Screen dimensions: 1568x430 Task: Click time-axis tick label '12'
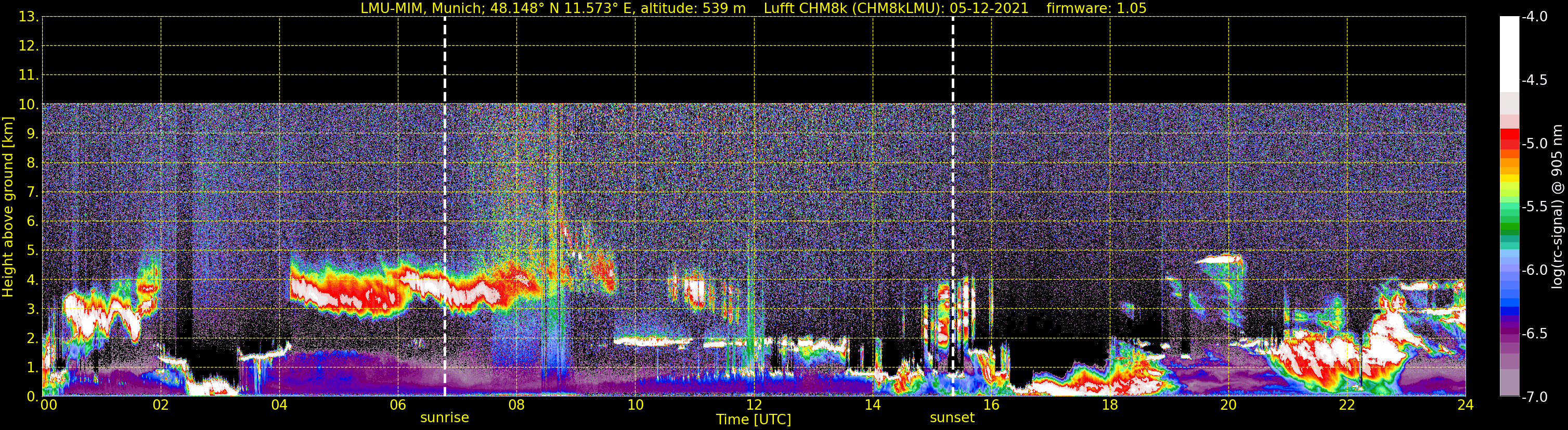754,406
